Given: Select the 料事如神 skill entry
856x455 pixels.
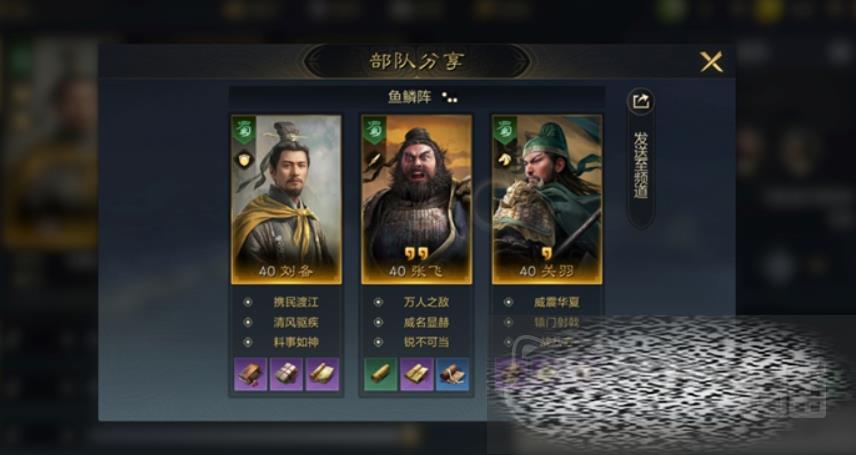Looking at the screenshot, I should 296,342.
